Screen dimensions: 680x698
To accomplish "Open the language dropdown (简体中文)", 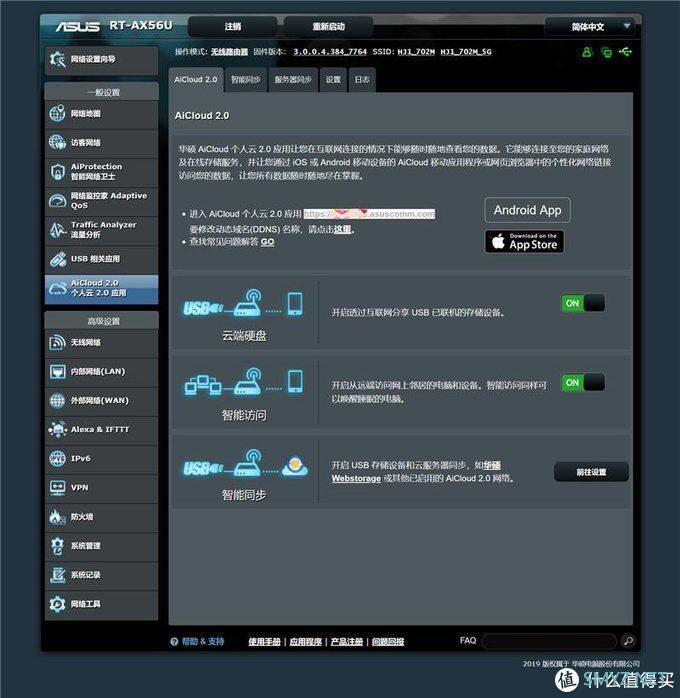I will pos(592,27).
